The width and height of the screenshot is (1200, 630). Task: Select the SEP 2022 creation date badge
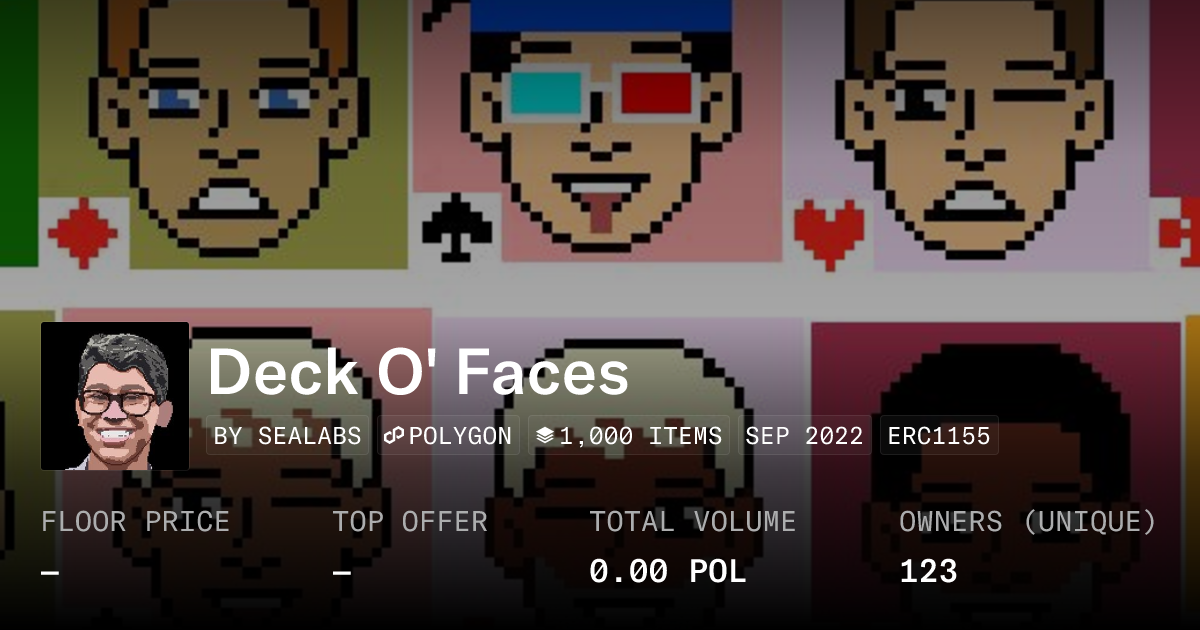click(805, 436)
